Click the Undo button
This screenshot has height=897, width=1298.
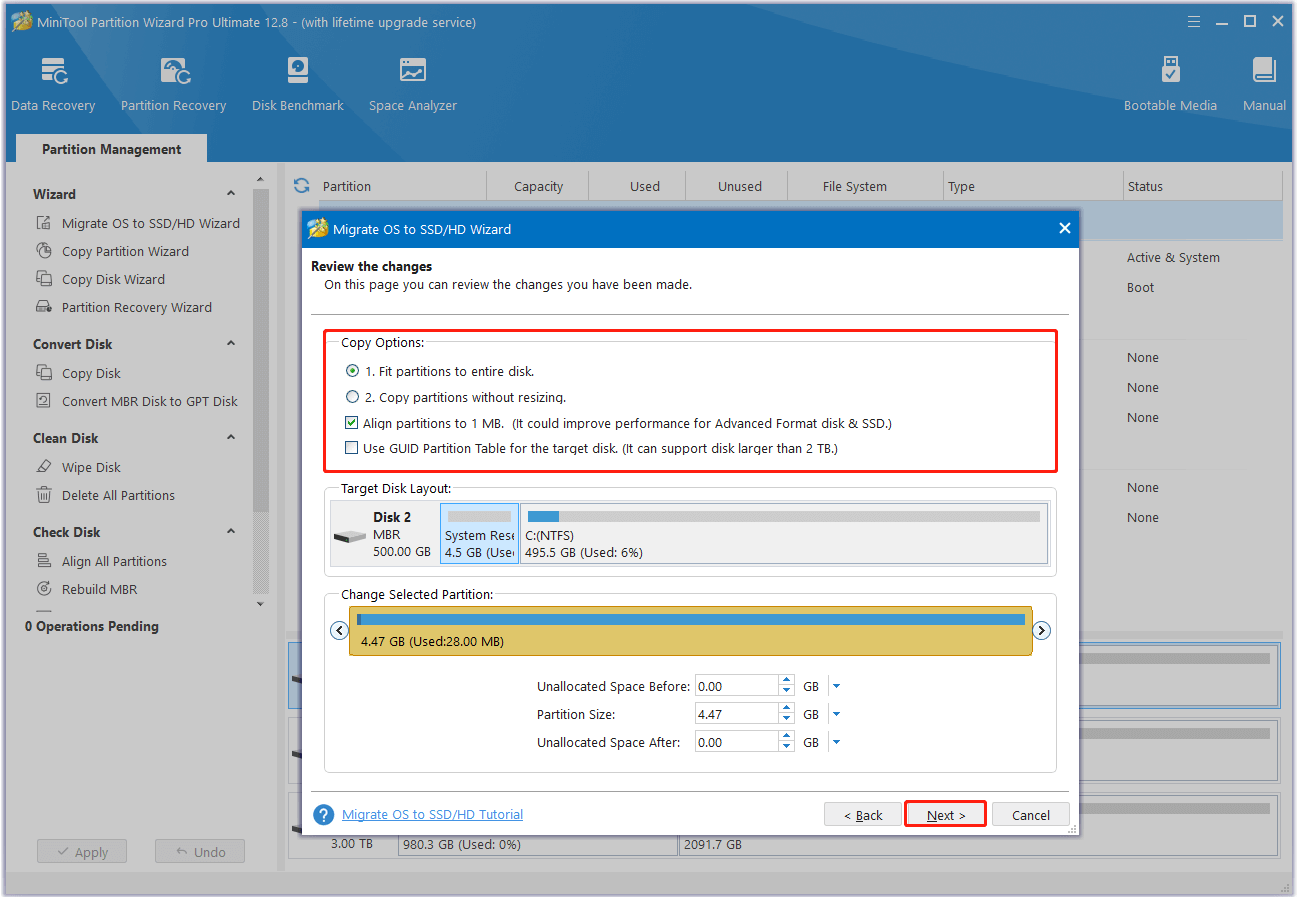click(x=199, y=852)
